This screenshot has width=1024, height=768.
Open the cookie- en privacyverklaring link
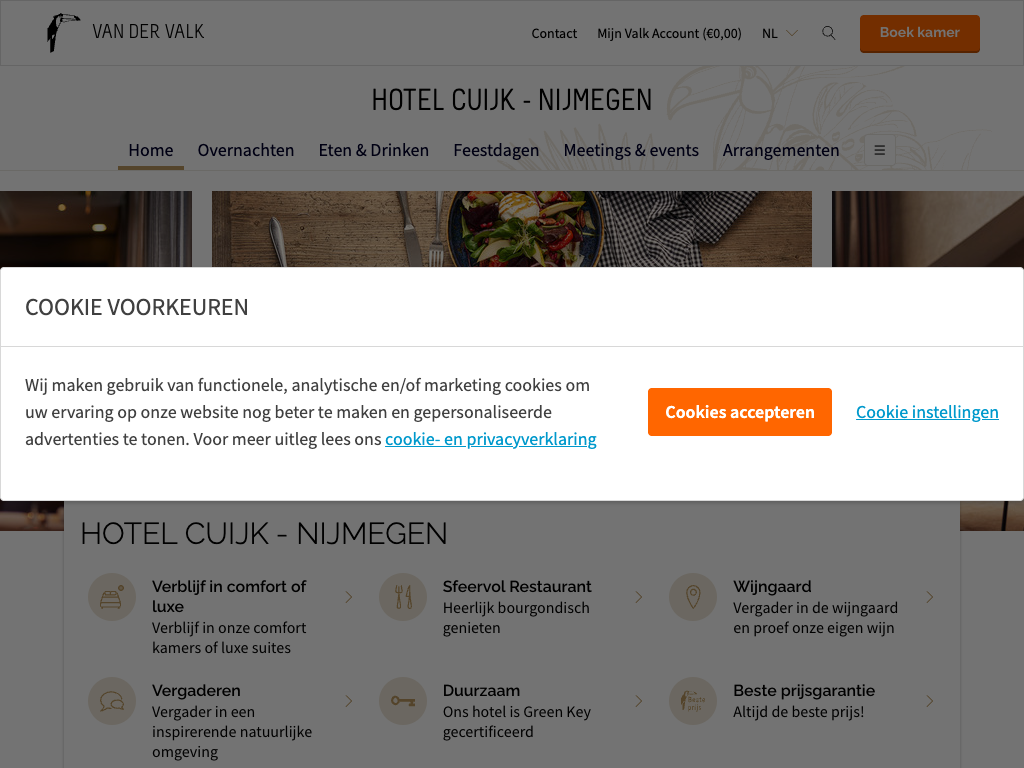pos(490,439)
